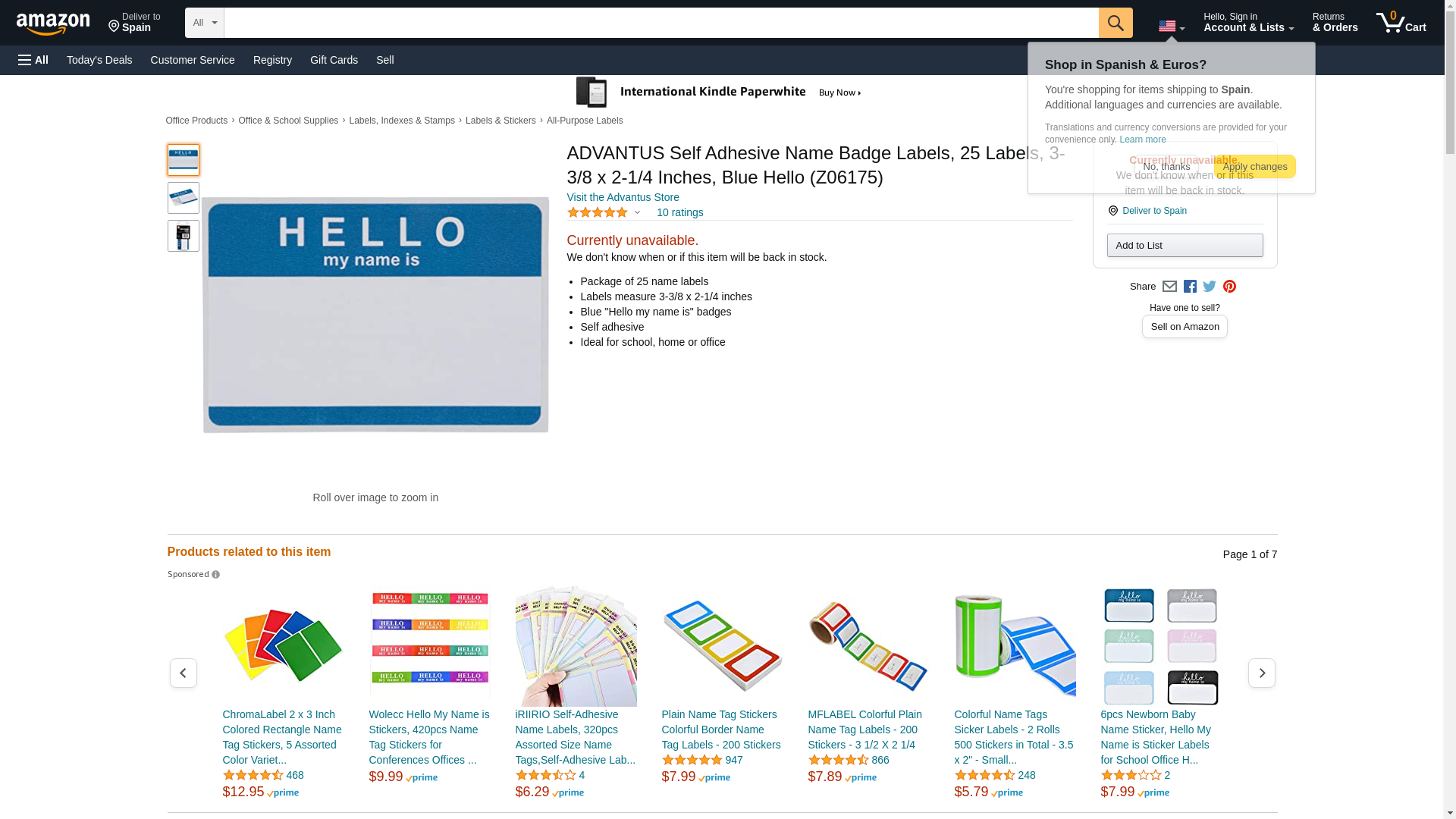
Task: Expand the All departments search dropdown
Action: (205, 23)
